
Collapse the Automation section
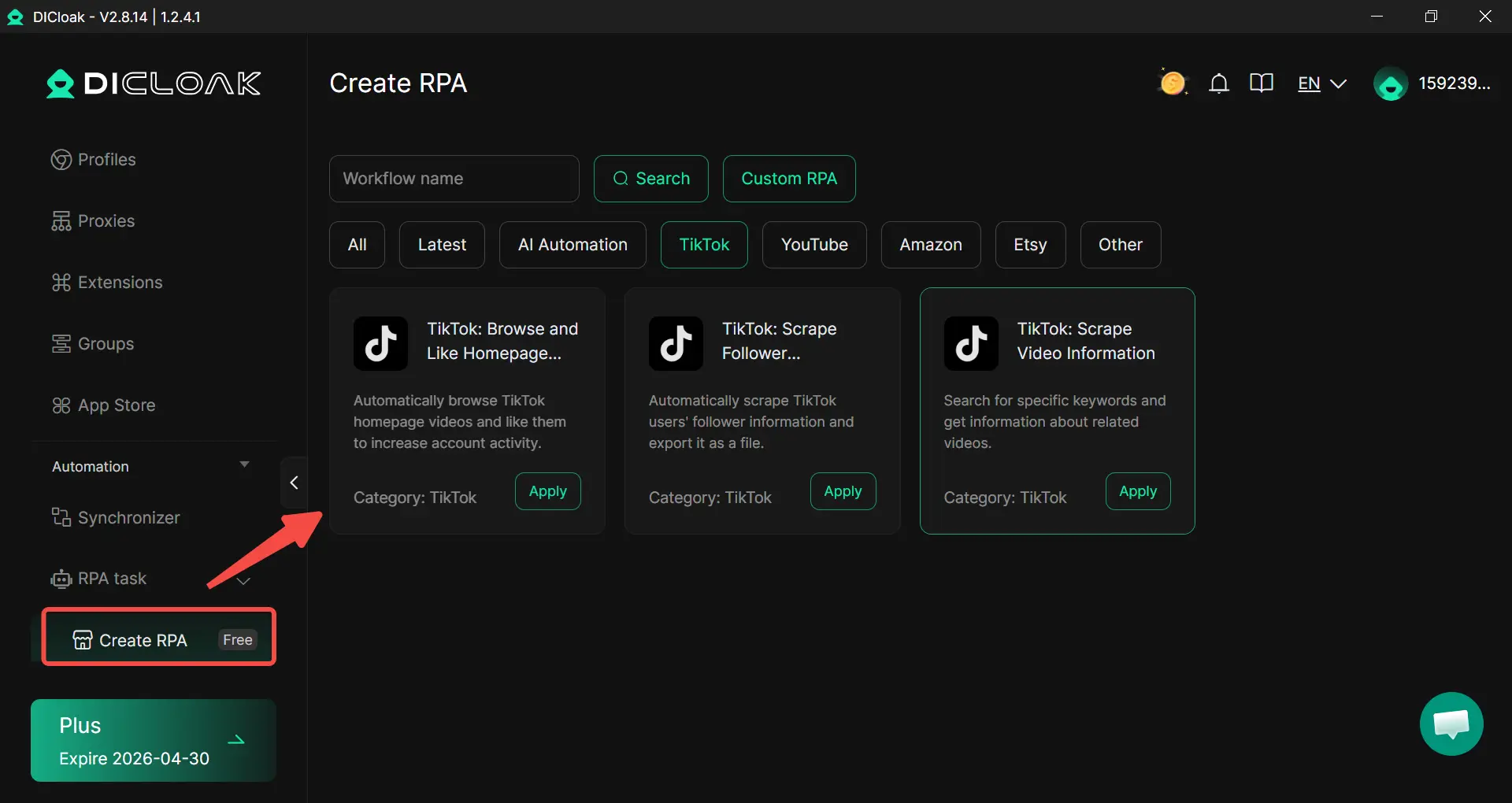pos(244,465)
